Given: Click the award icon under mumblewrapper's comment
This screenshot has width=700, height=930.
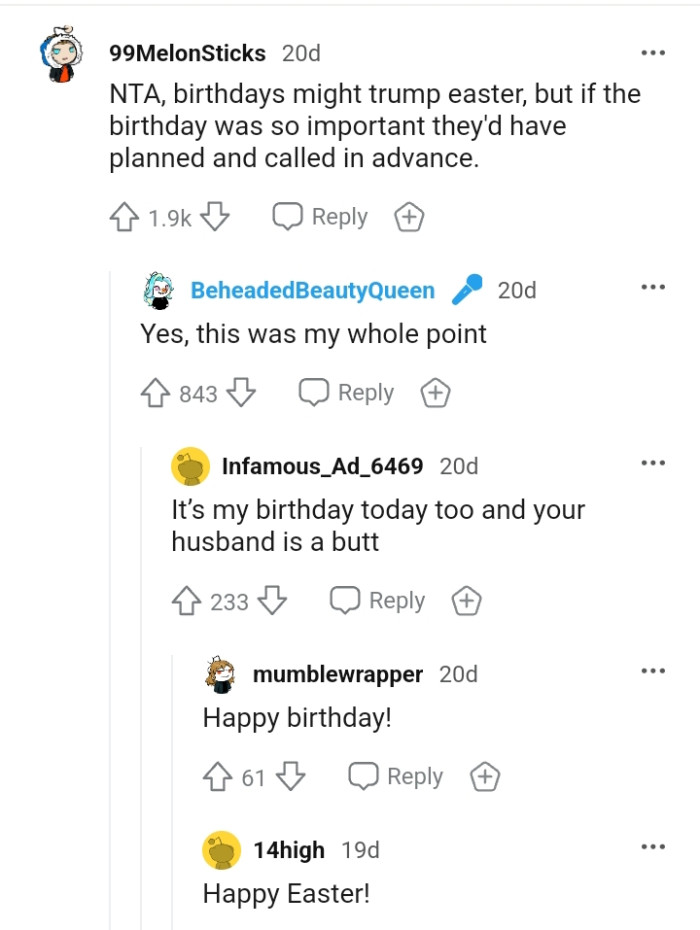Looking at the screenshot, I should point(484,777).
